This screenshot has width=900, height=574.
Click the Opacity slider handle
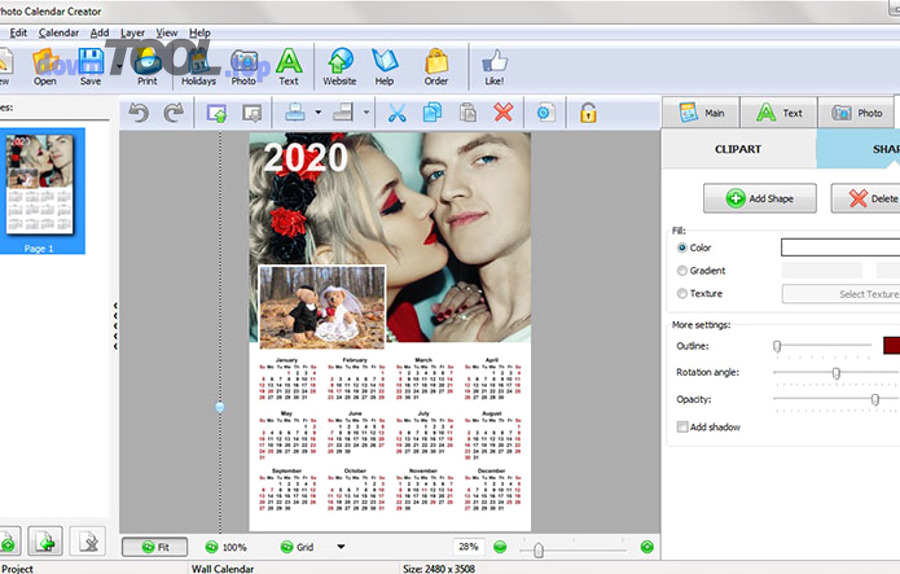click(x=875, y=400)
